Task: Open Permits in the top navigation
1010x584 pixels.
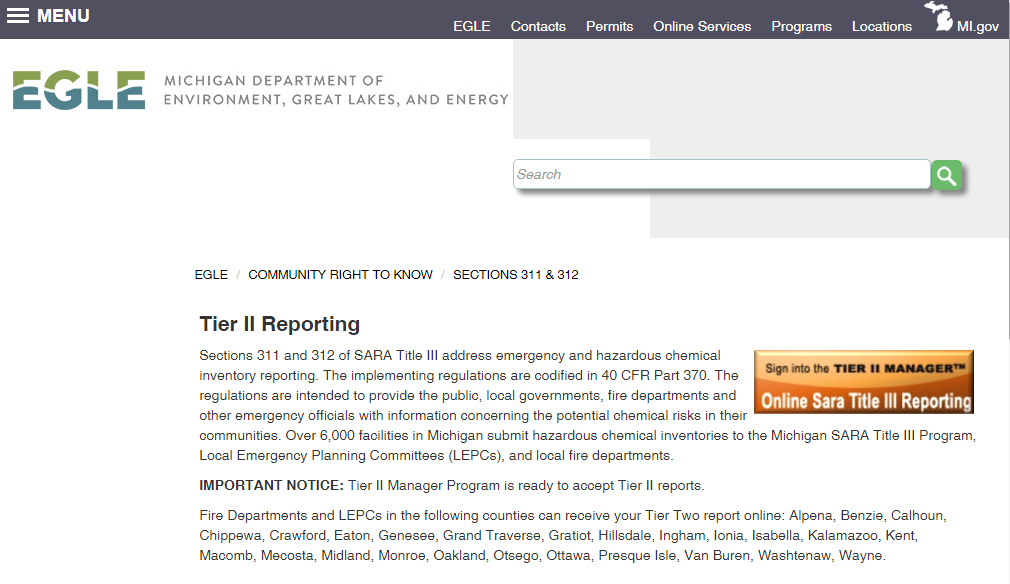Action: (x=609, y=26)
